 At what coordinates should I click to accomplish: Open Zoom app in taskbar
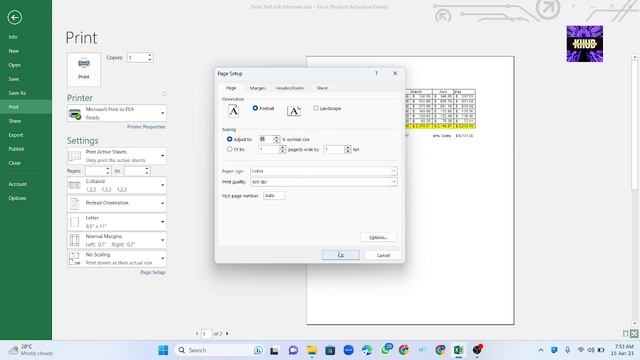click(349, 350)
